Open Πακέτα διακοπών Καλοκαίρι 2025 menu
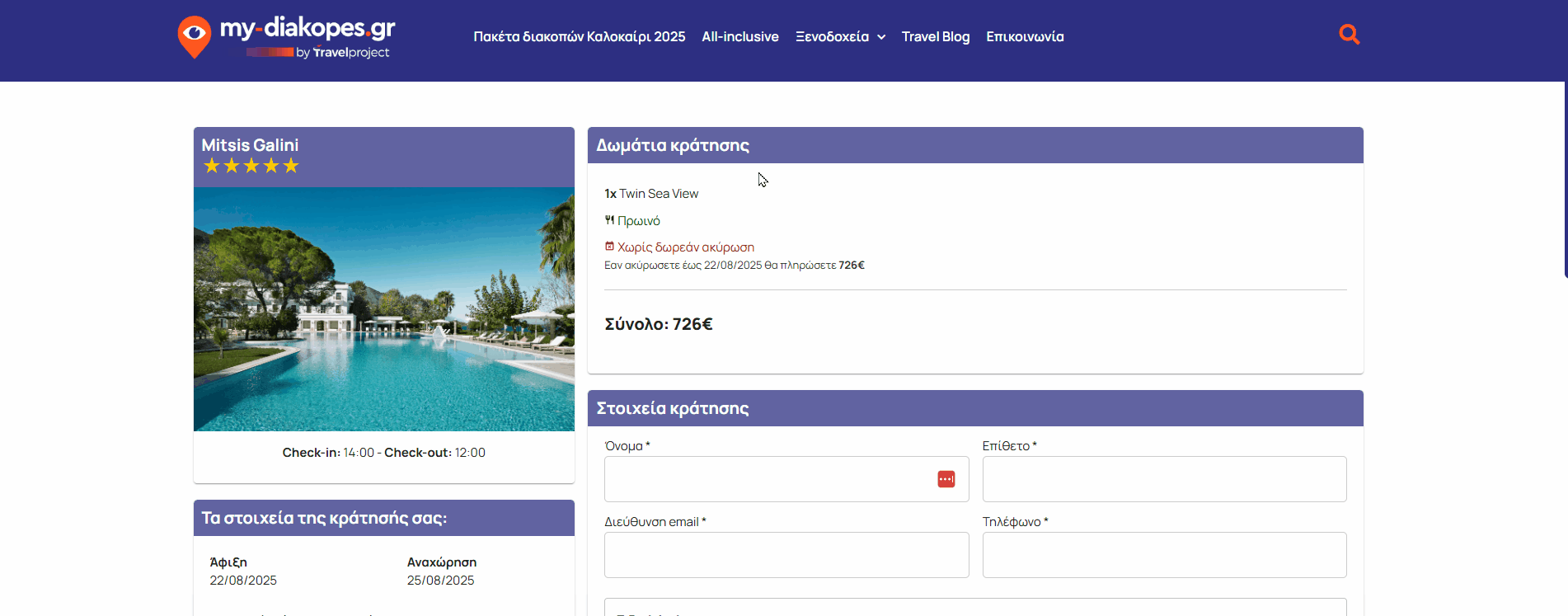 579,37
